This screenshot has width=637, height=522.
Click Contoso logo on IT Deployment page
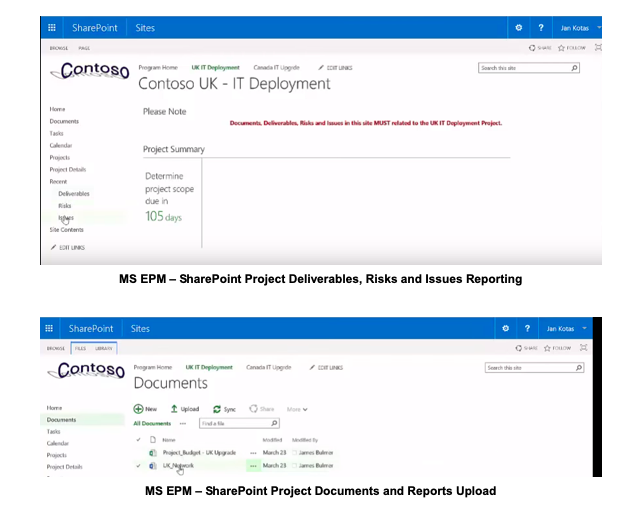click(90, 71)
